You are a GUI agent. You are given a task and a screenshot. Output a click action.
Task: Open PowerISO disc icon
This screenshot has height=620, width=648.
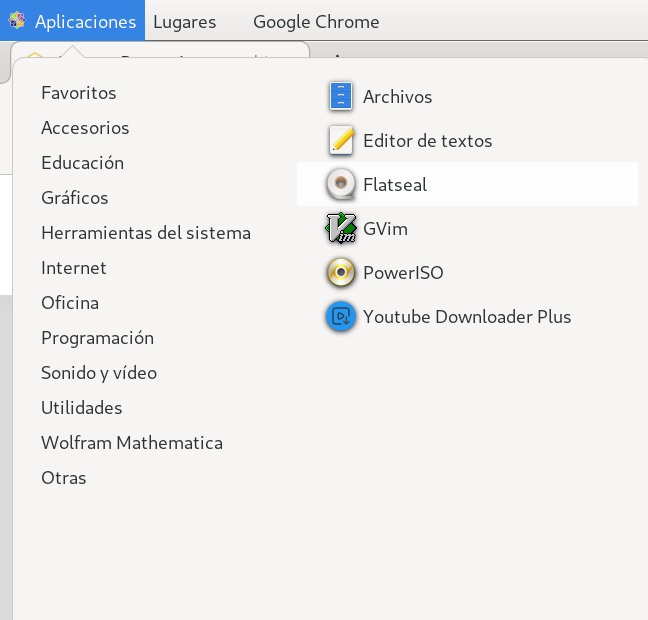coord(342,273)
